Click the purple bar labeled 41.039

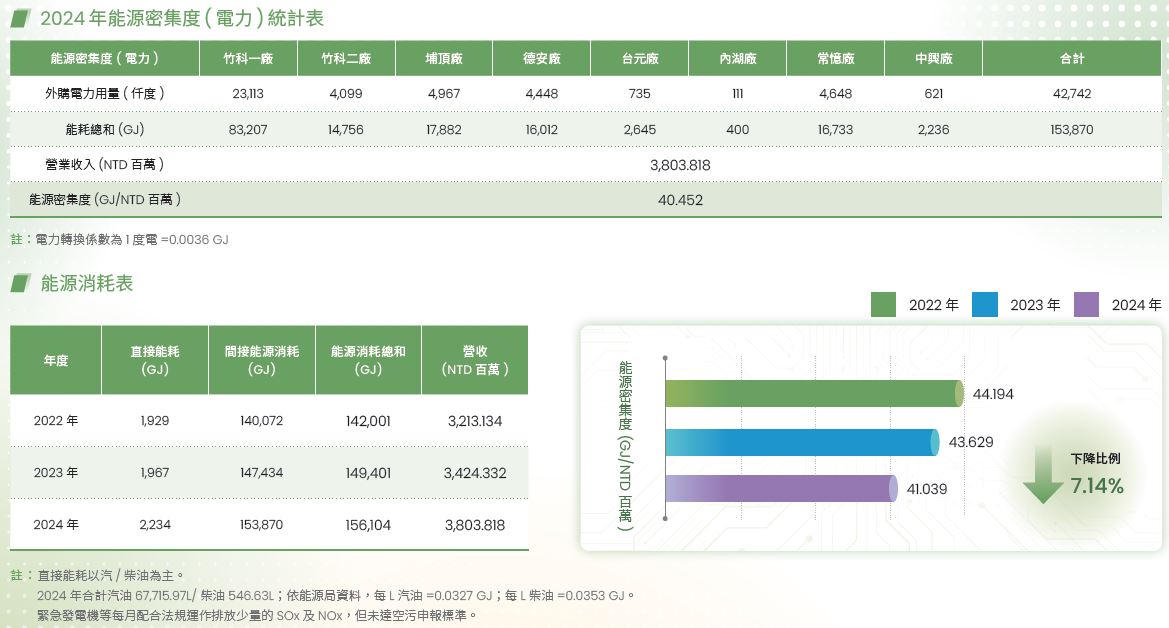(x=780, y=489)
